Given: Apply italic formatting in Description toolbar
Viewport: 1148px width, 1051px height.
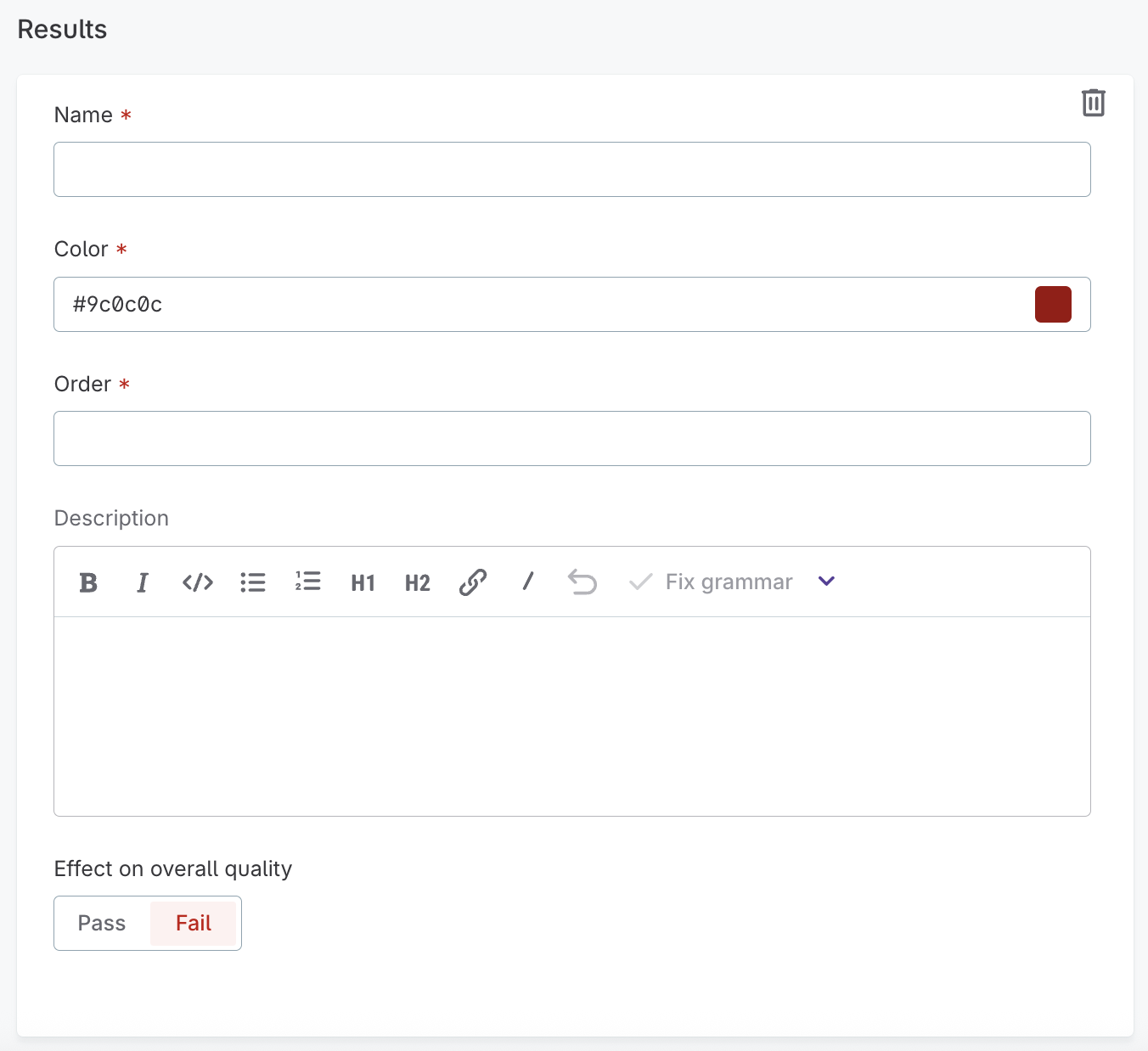Looking at the screenshot, I should click(x=143, y=582).
